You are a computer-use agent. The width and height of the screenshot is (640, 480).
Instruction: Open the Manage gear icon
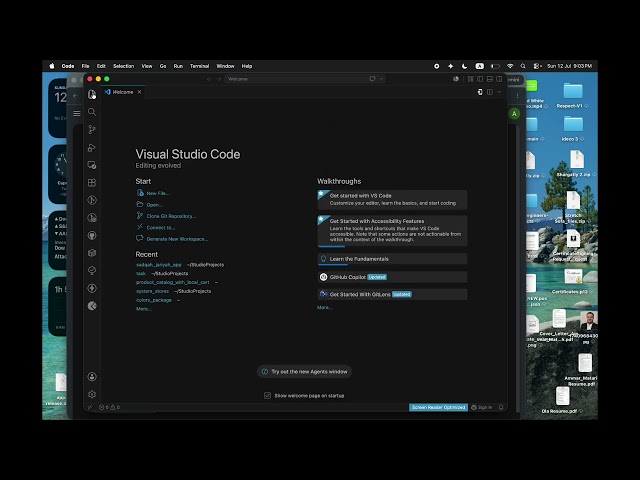click(92, 394)
